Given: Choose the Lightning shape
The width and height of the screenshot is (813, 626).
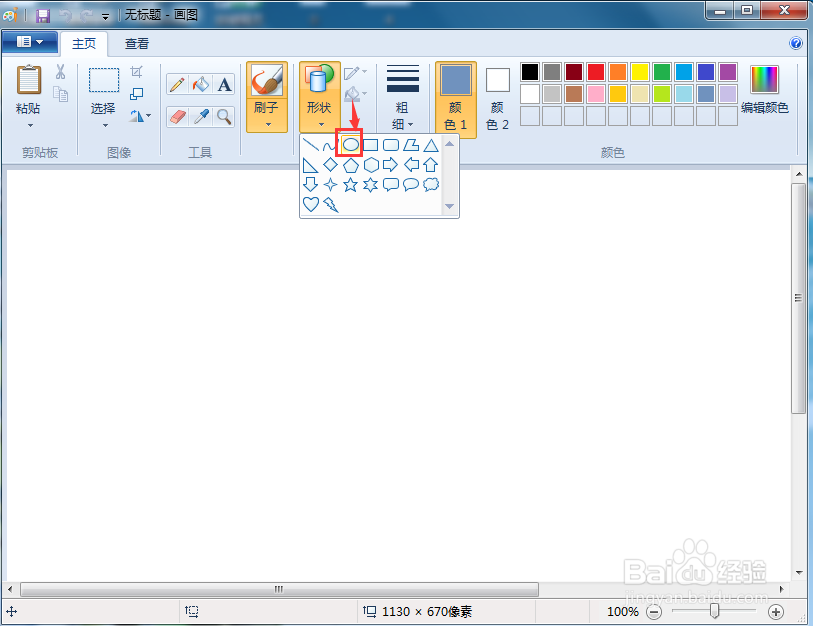Looking at the screenshot, I should pyautogui.click(x=330, y=204).
